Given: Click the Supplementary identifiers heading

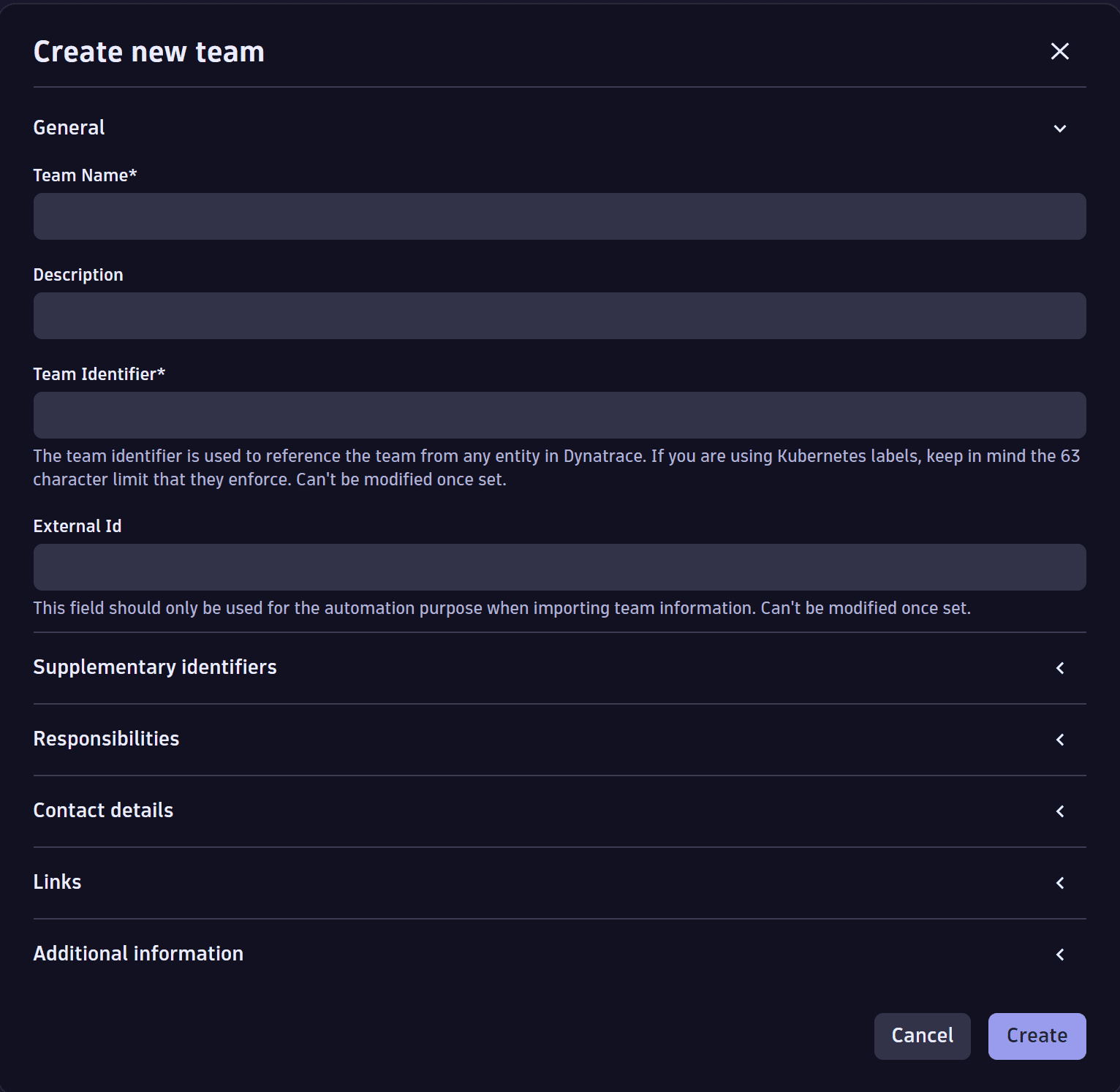Looking at the screenshot, I should [154, 667].
